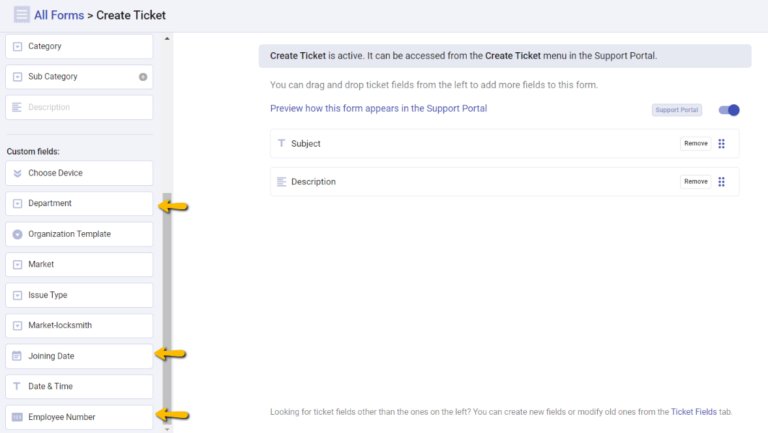Grab the Subject row drag handle
The height and width of the screenshot is (433, 768).
coord(721,144)
